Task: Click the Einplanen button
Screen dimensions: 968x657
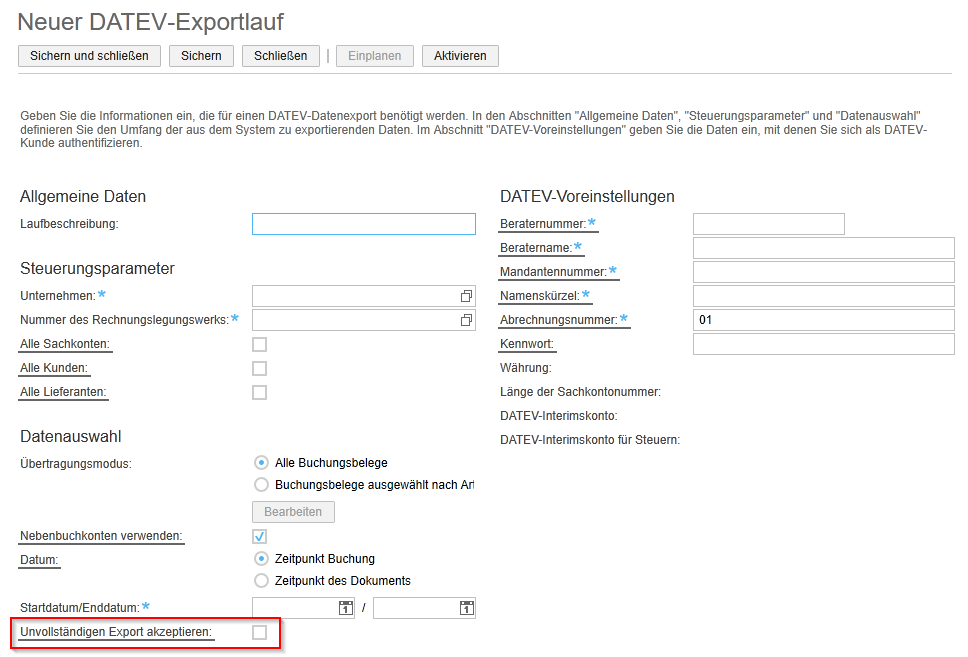Action: pos(374,56)
